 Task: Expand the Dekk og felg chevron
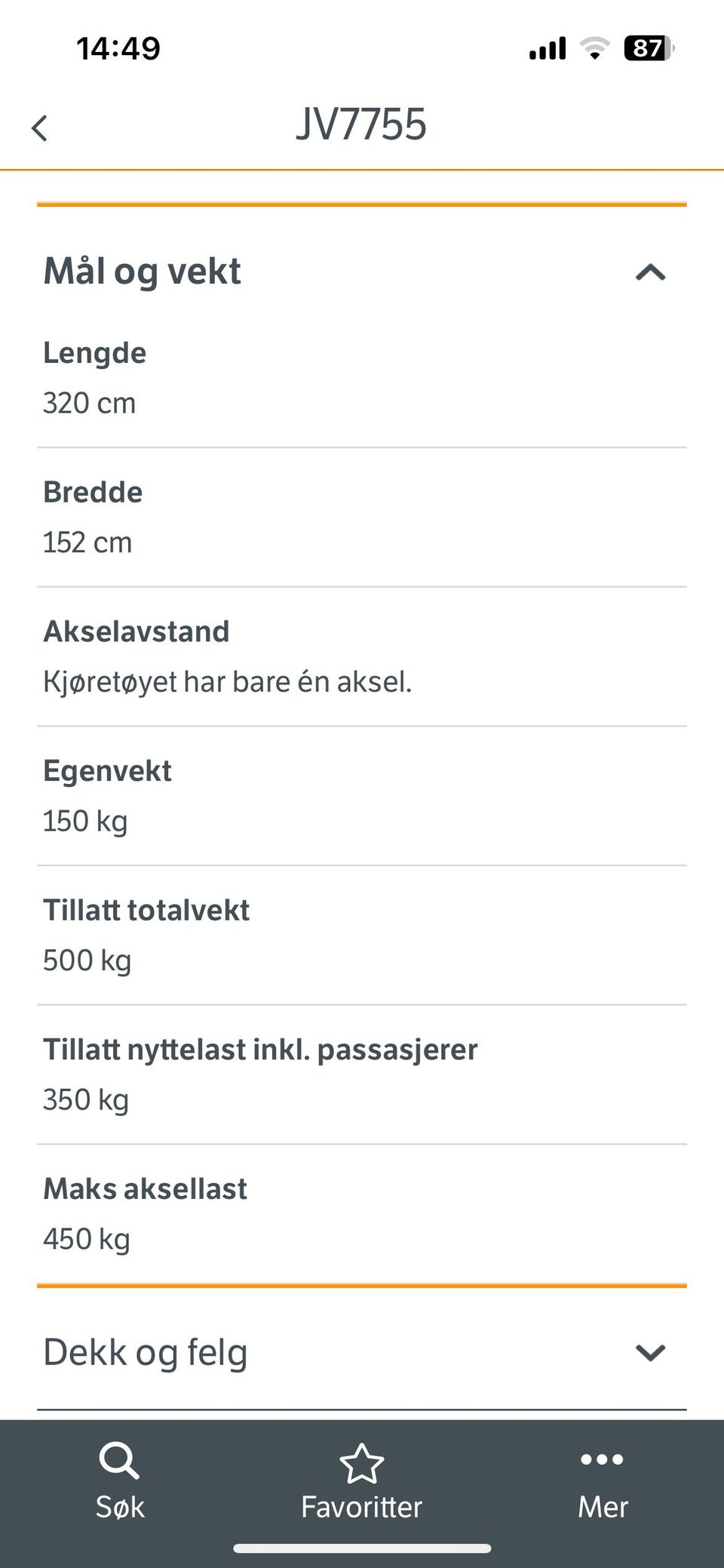[650, 1353]
